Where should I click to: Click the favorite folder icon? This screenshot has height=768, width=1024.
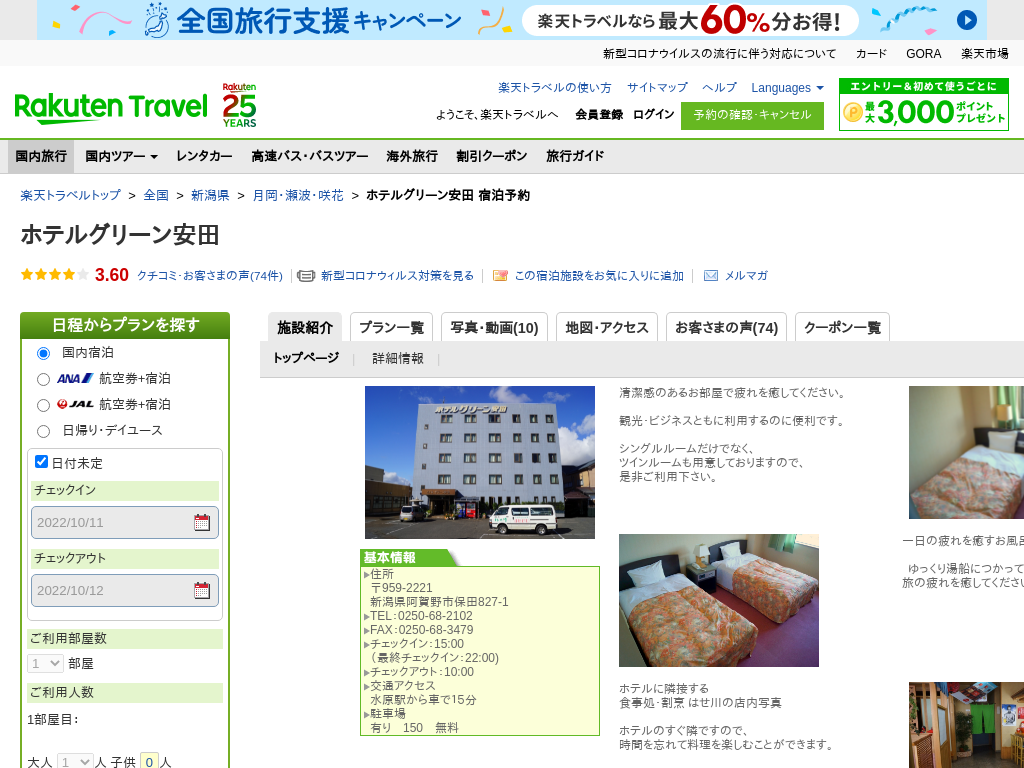click(x=500, y=276)
